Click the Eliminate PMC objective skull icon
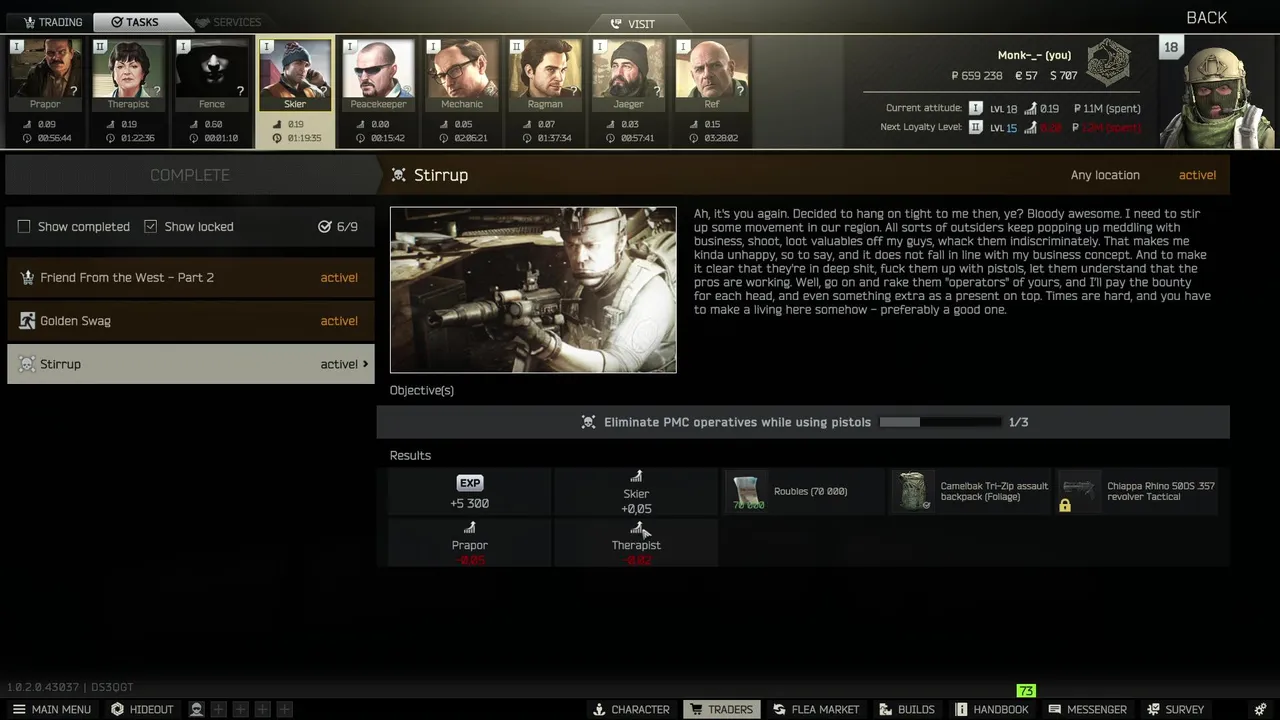The image size is (1280, 720). (589, 422)
